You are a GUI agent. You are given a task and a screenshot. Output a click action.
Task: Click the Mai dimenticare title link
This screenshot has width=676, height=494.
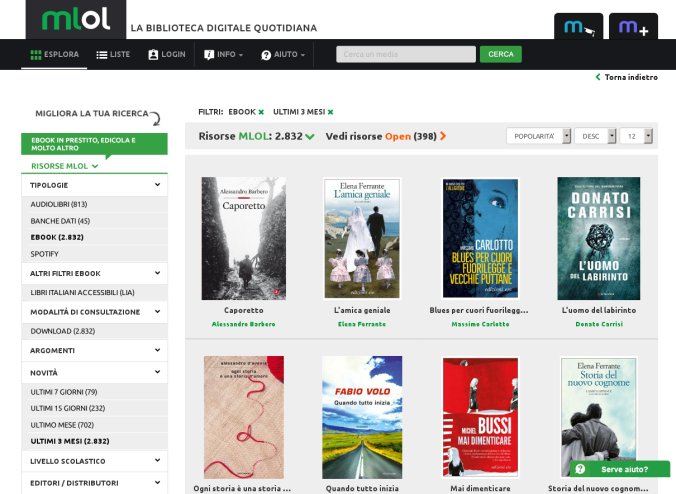pyautogui.click(x=480, y=488)
